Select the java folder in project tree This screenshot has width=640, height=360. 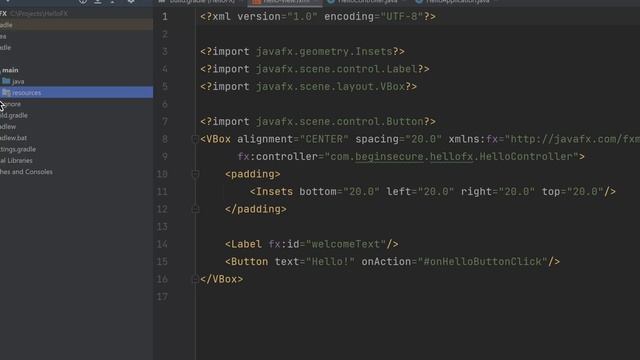pyautogui.click(x=18, y=82)
